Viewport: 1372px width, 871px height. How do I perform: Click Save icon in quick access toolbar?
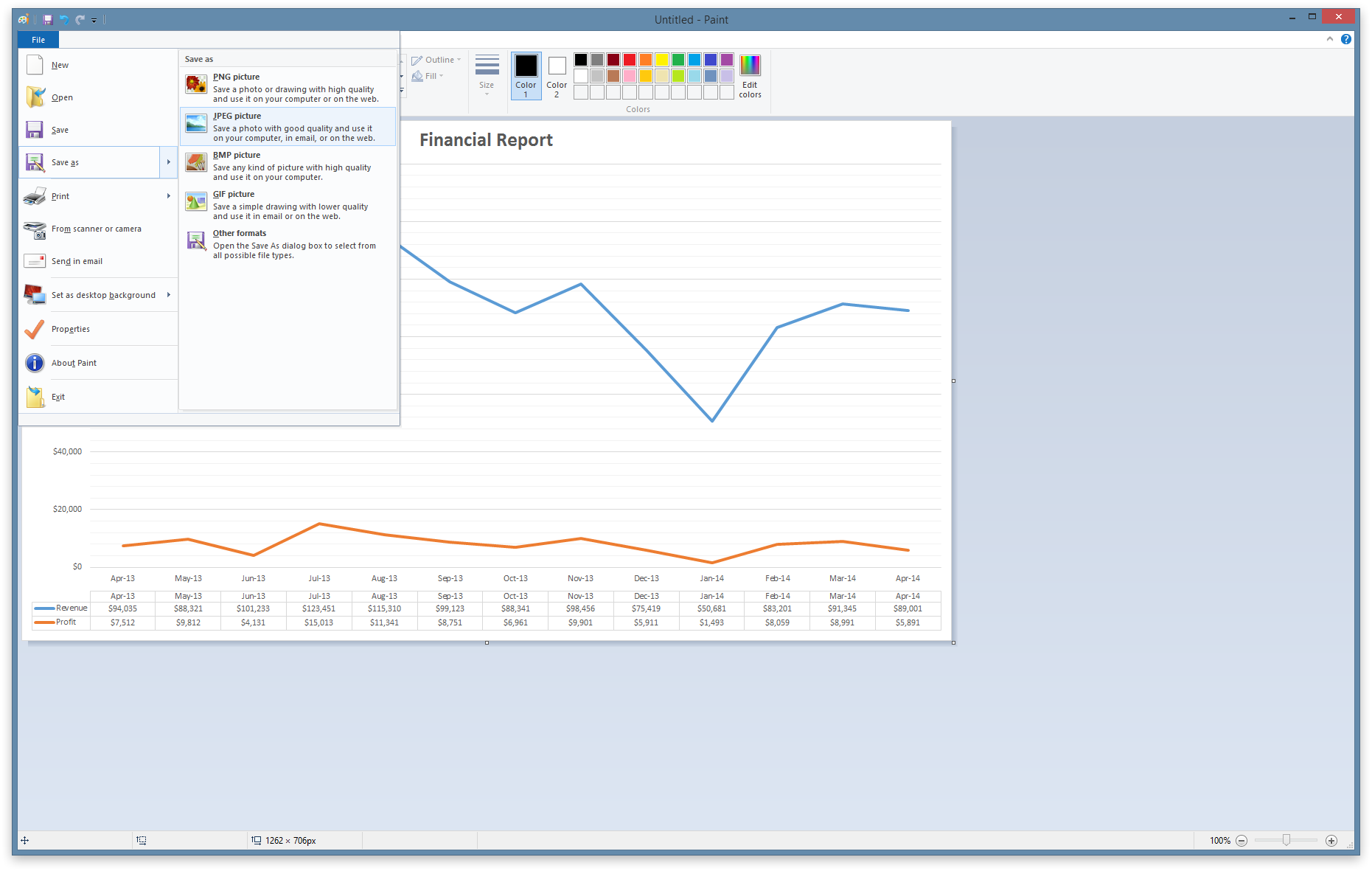pos(48,20)
